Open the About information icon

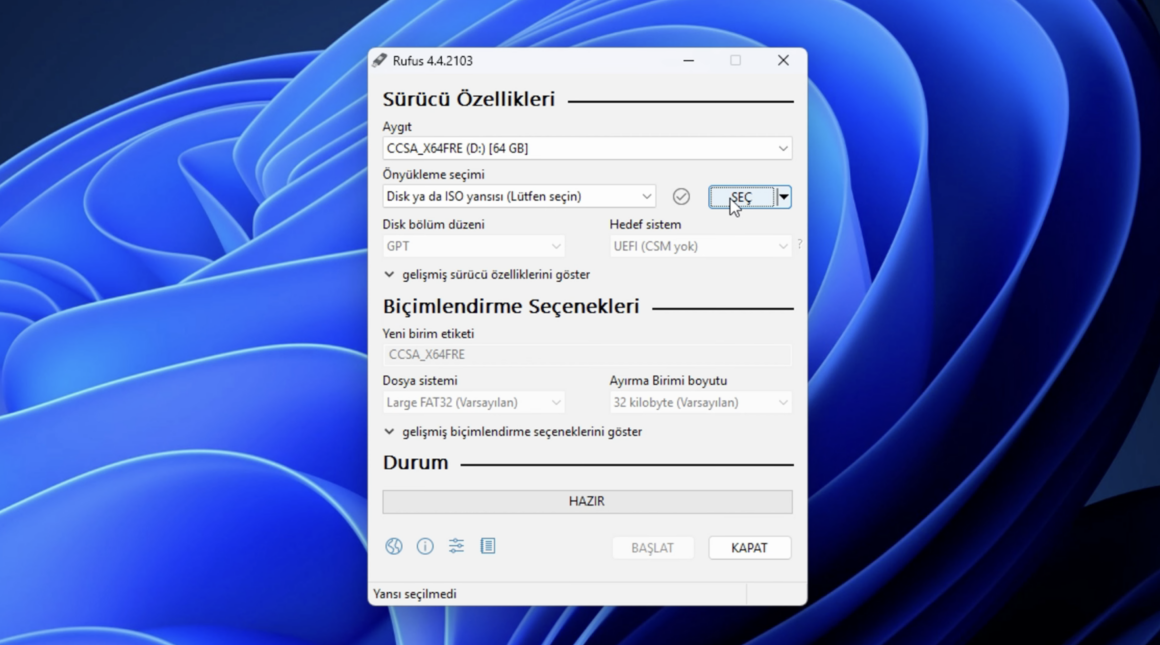(425, 547)
